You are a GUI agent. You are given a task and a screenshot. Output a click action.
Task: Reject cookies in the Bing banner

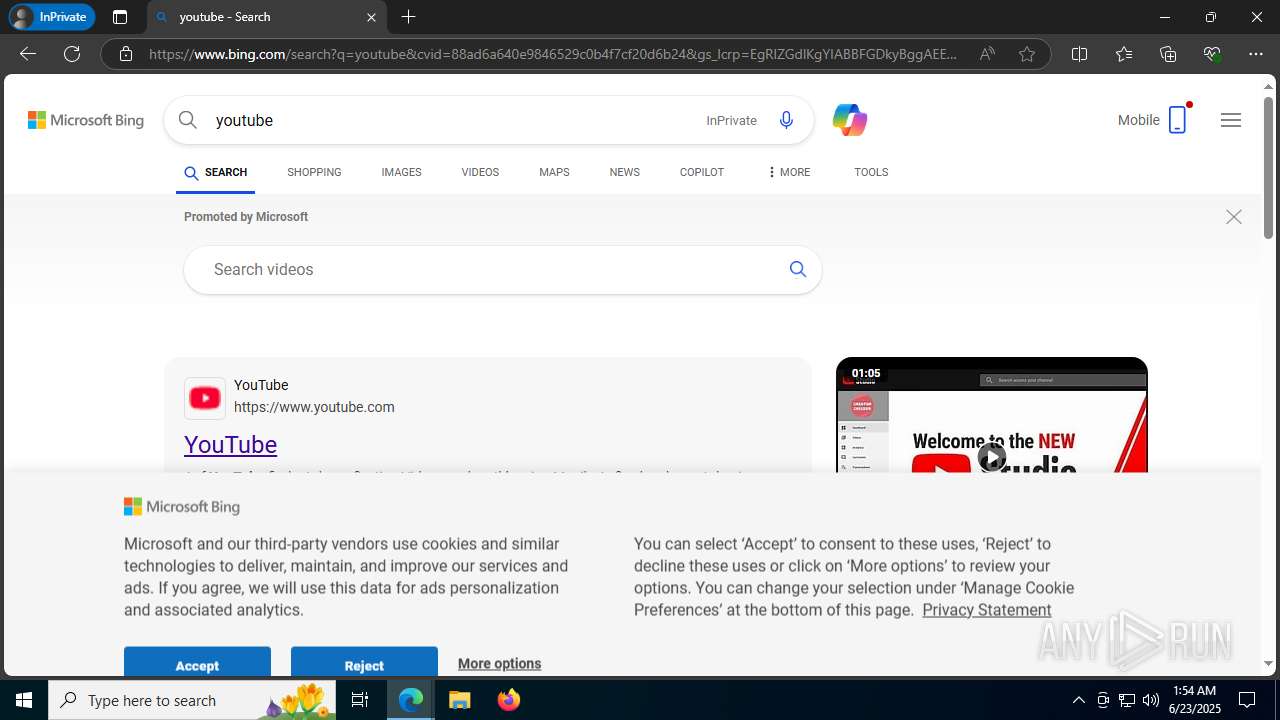point(364,661)
